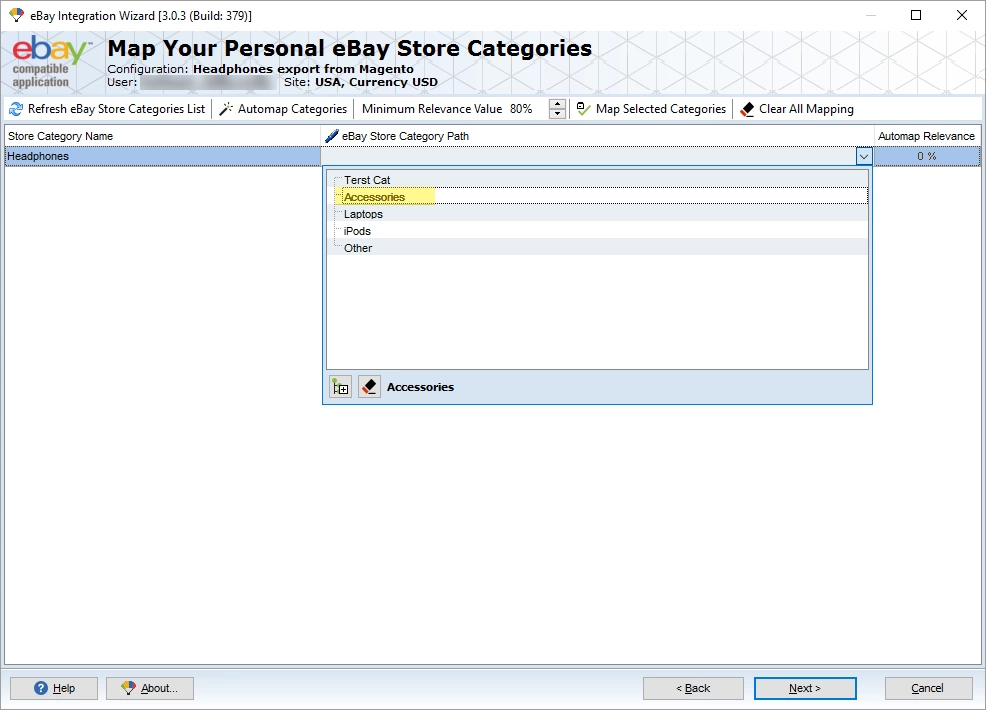
Task: Open About dialog
Action: click(x=150, y=688)
